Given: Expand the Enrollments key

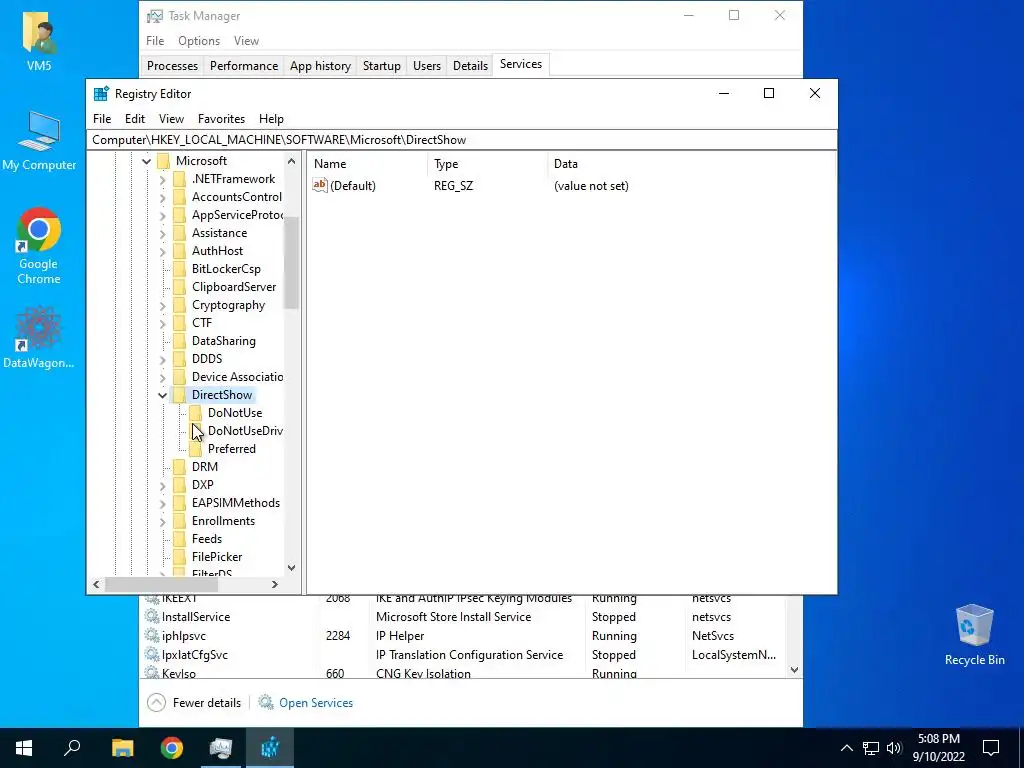Looking at the screenshot, I should pos(163,521).
